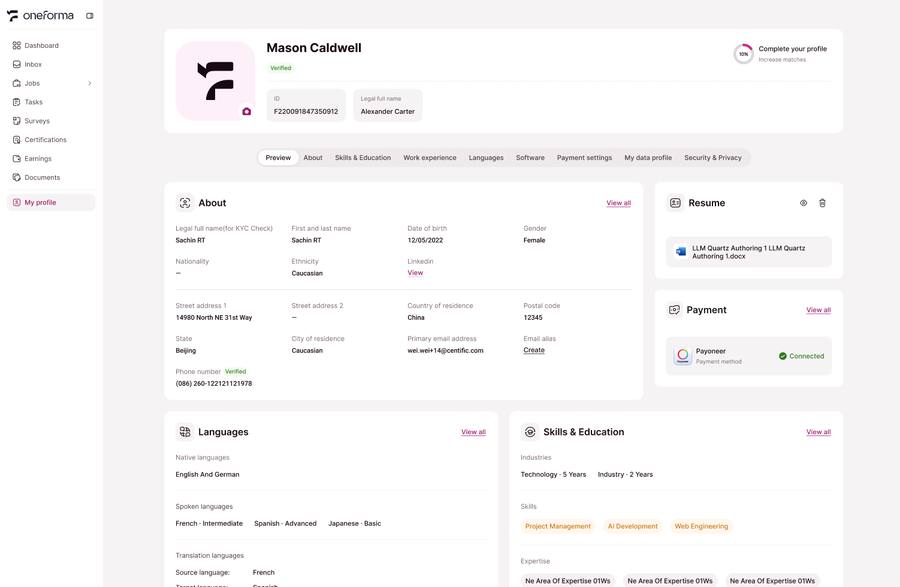Switch to the Skills & Education tab
Image resolution: width=900 pixels, height=587 pixels.
pos(363,158)
